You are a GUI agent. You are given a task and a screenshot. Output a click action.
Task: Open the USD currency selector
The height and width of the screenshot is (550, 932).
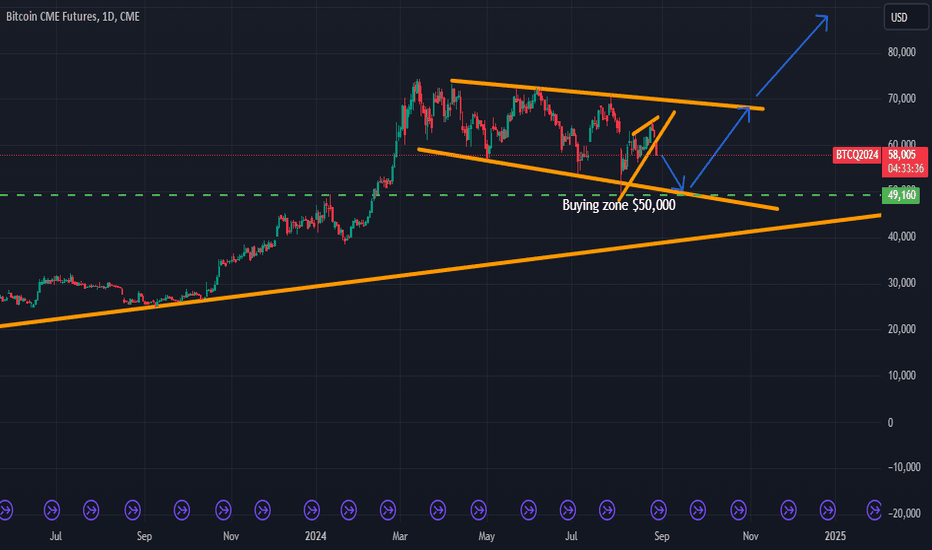[905, 17]
